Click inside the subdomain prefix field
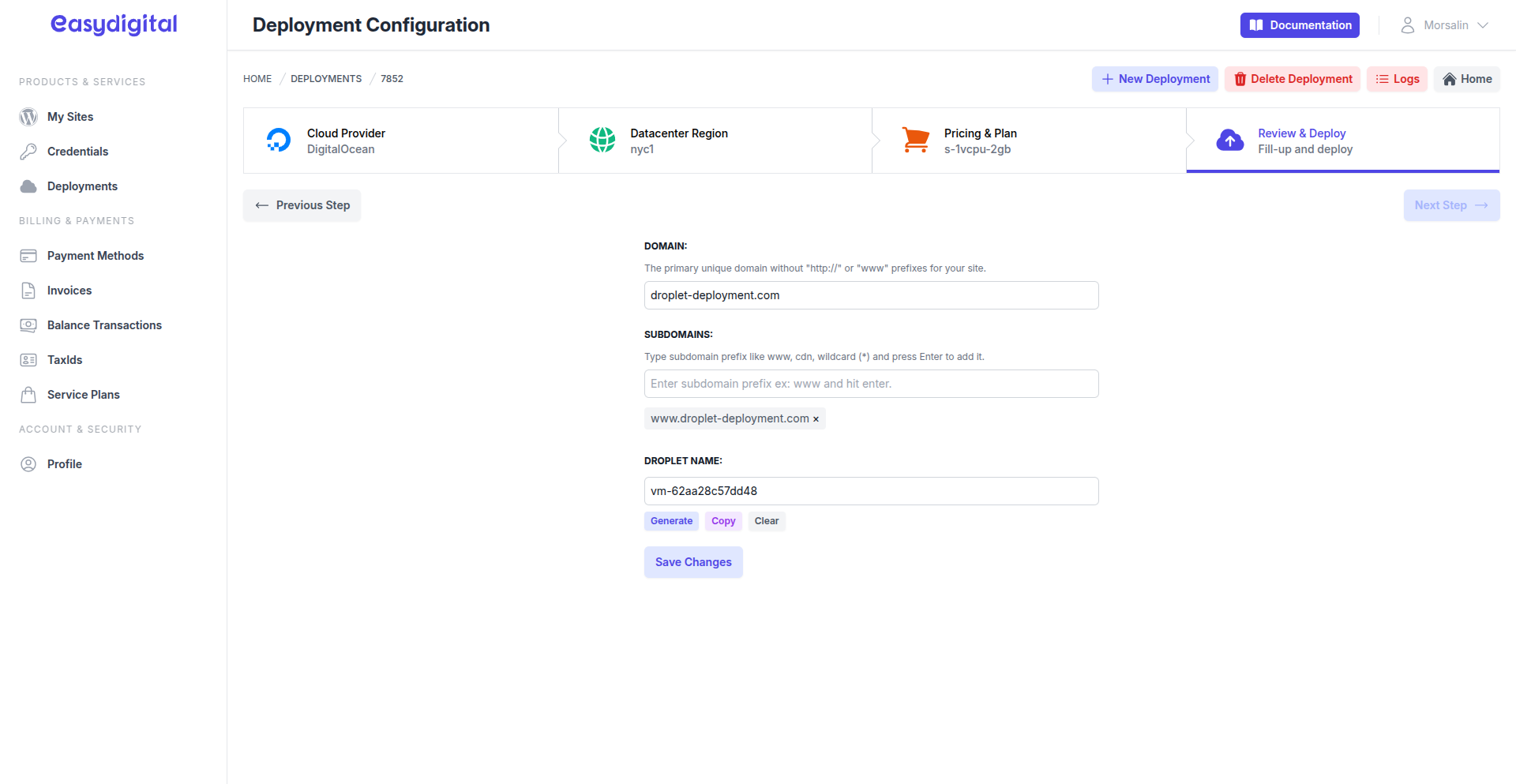The height and width of the screenshot is (784, 1516). (871, 383)
